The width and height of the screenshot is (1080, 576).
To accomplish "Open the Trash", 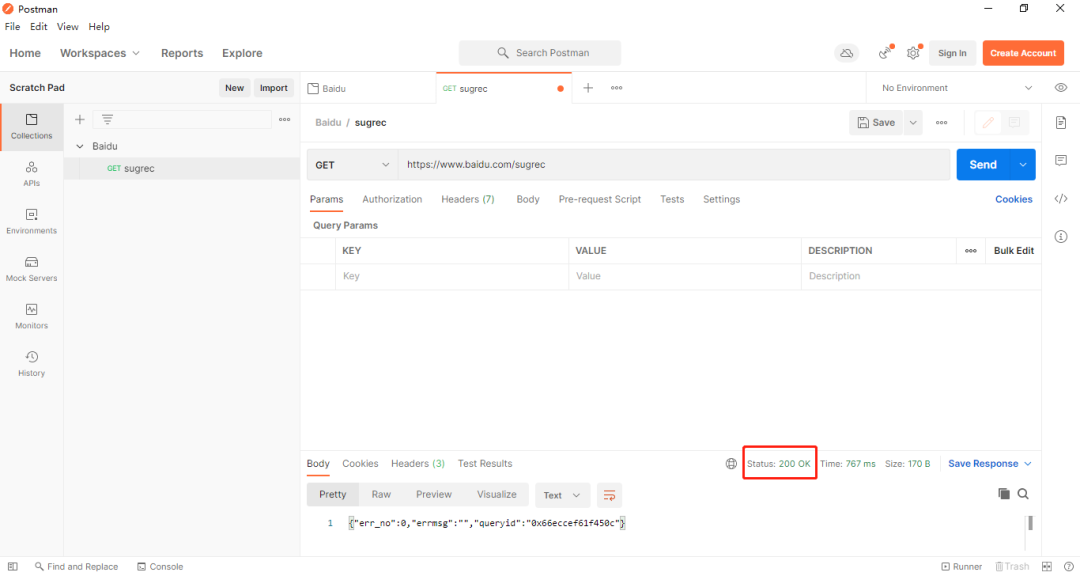I will click(x=1012, y=566).
